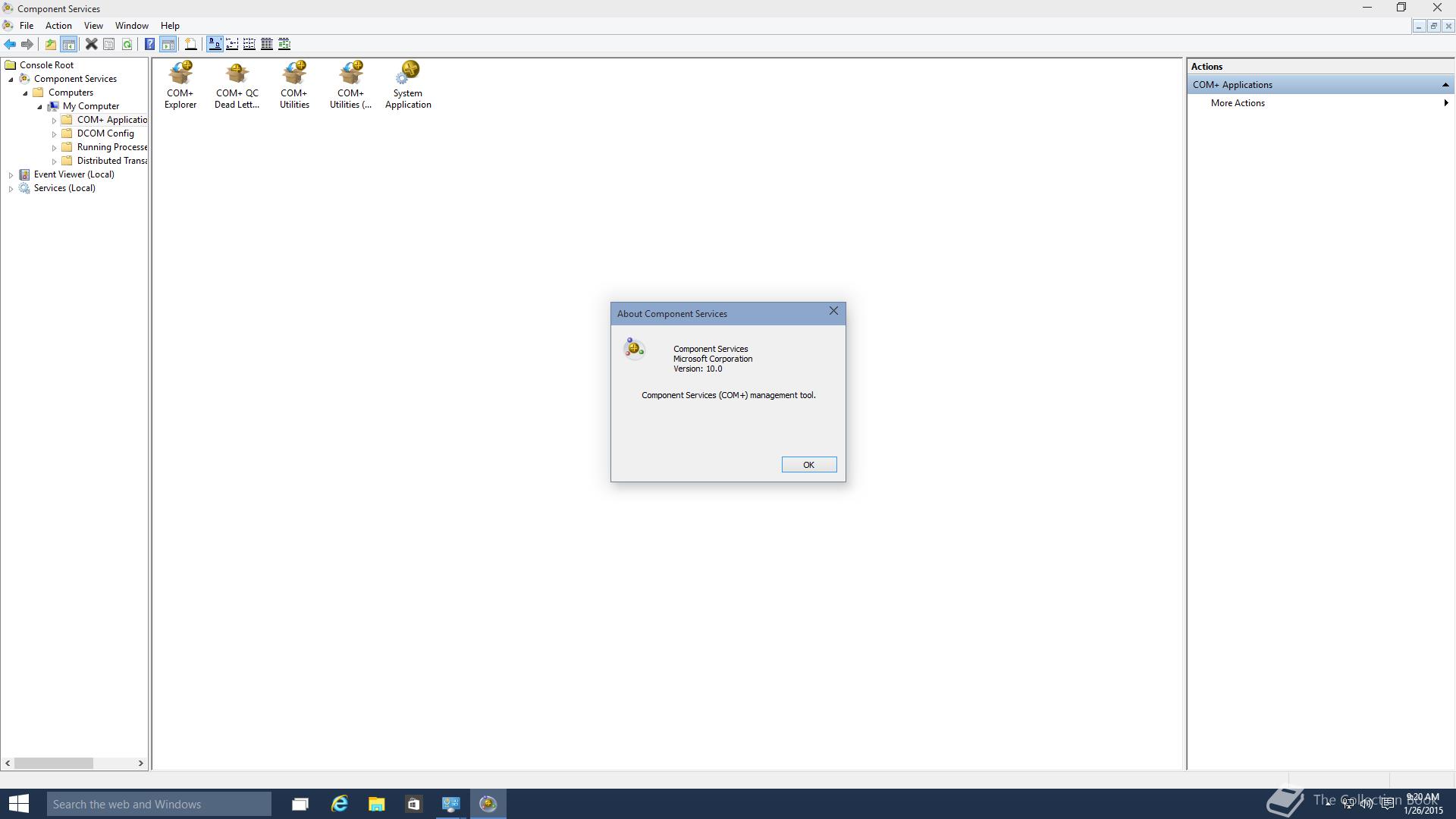Click the Delete X toolbar icon
The width and height of the screenshot is (1456, 819).
point(91,44)
